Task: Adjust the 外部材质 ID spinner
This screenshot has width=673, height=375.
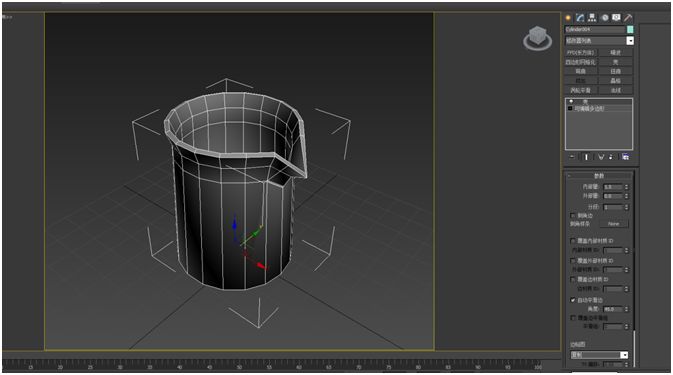Action: (x=627, y=270)
